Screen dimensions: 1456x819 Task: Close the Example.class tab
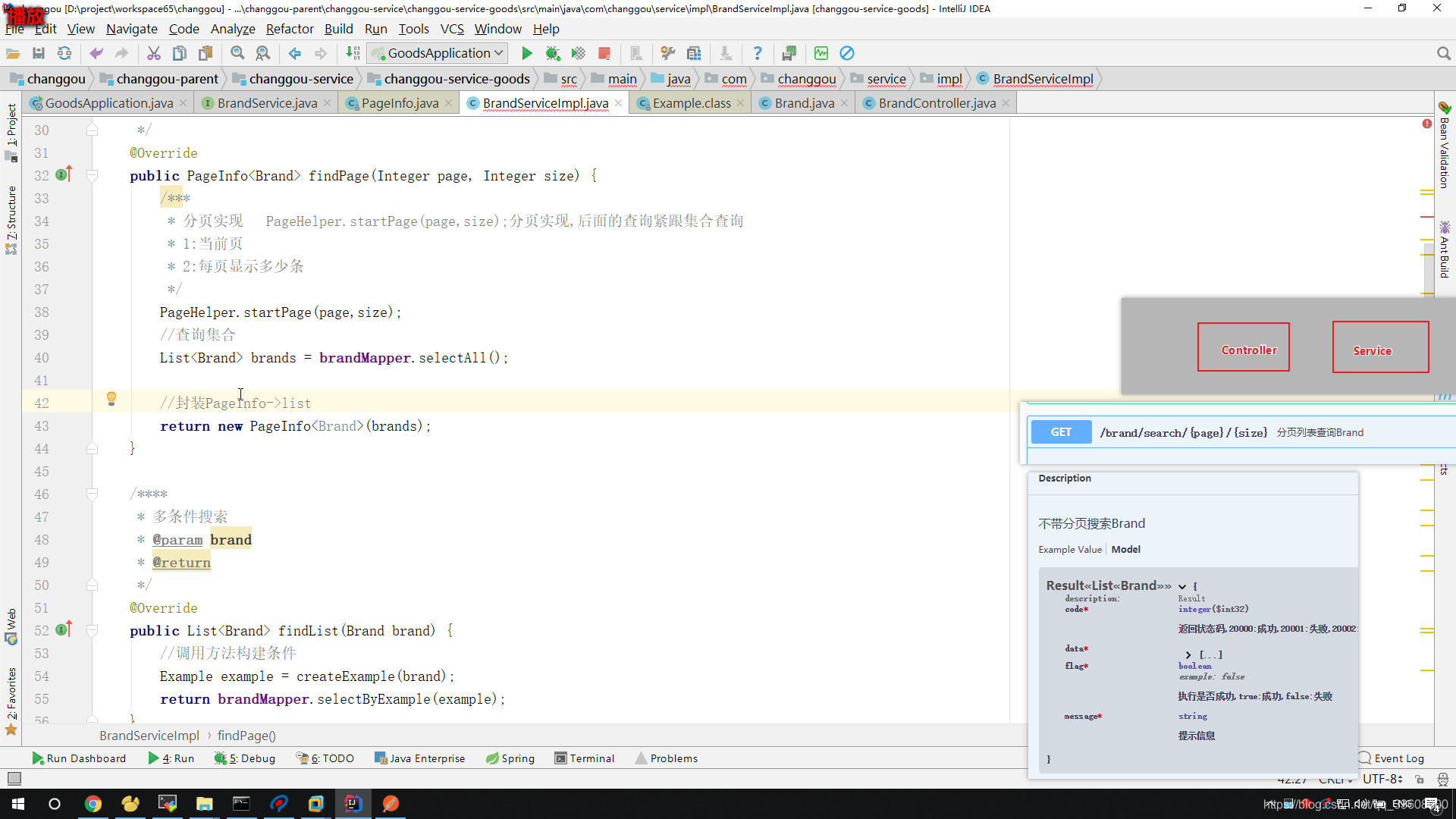tap(741, 103)
